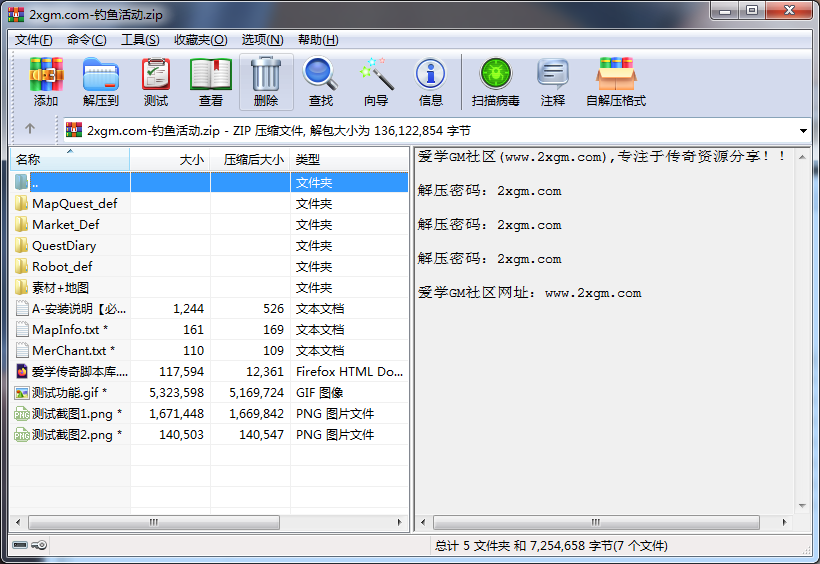Click the disk drive icon in status bar
The image size is (820, 564).
point(20,545)
